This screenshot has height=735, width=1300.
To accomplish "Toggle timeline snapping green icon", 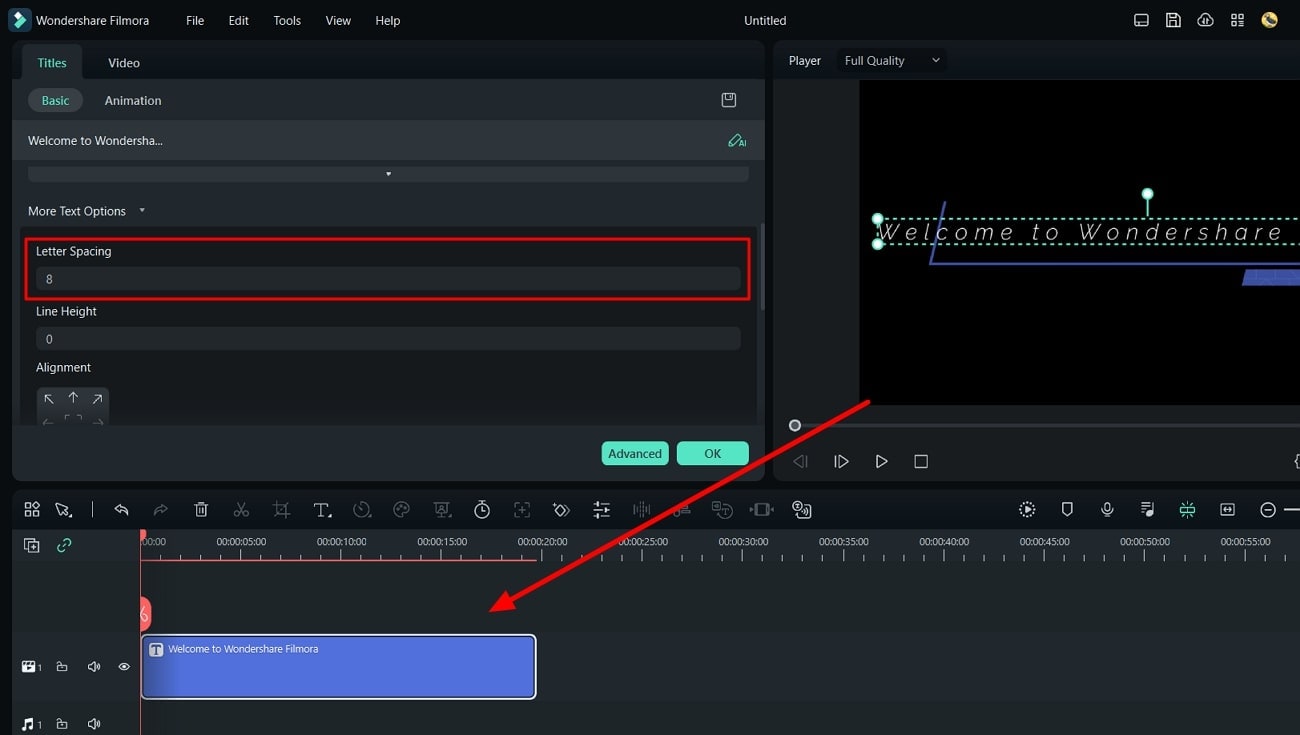I will [1187, 510].
